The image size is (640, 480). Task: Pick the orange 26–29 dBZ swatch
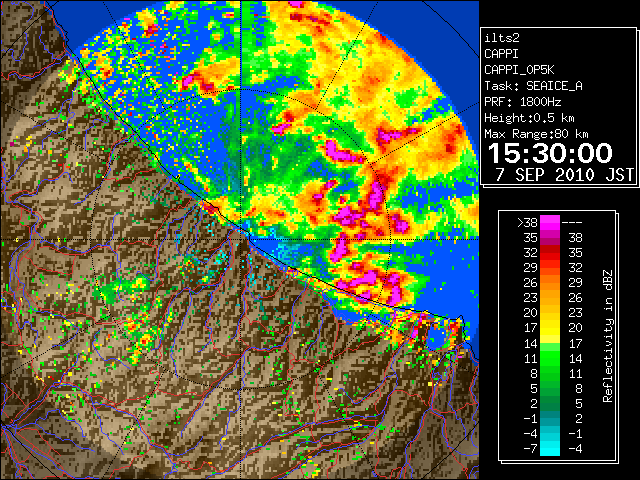(550, 283)
